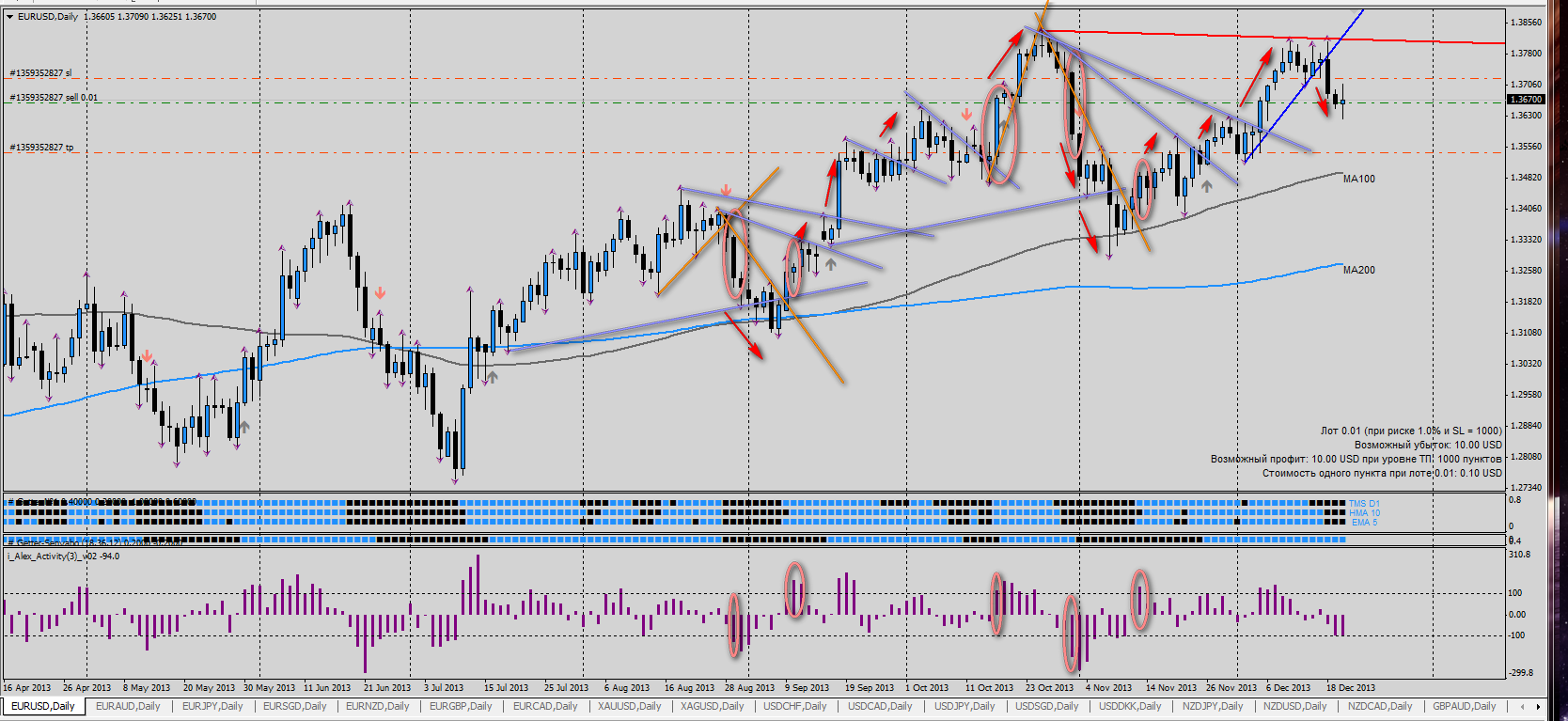1568x721 pixels.
Task: Click the 1.38560 price axis value
Action: pos(1527,23)
